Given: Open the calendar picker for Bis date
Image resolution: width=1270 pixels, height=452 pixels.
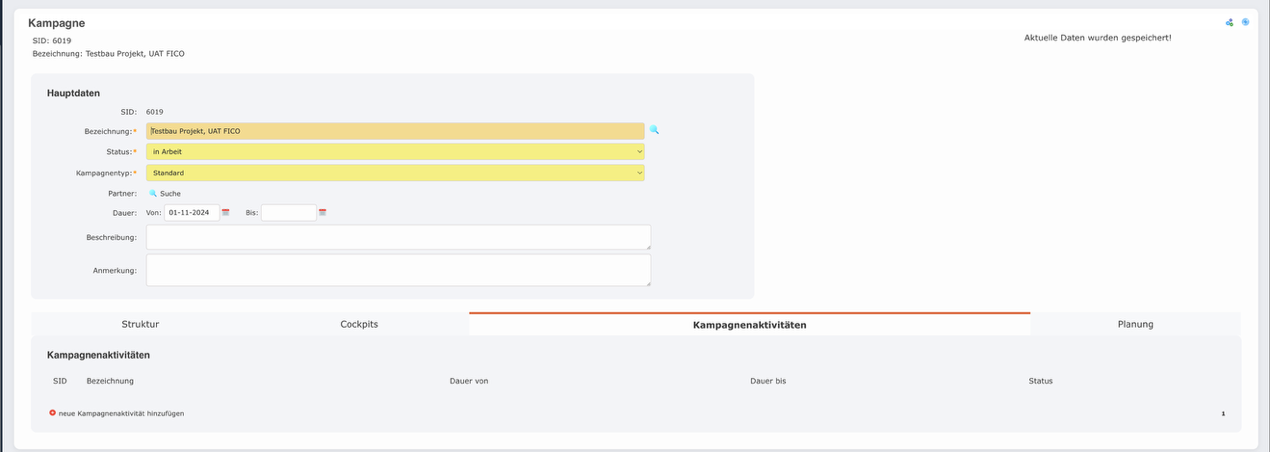Looking at the screenshot, I should click(x=323, y=213).
